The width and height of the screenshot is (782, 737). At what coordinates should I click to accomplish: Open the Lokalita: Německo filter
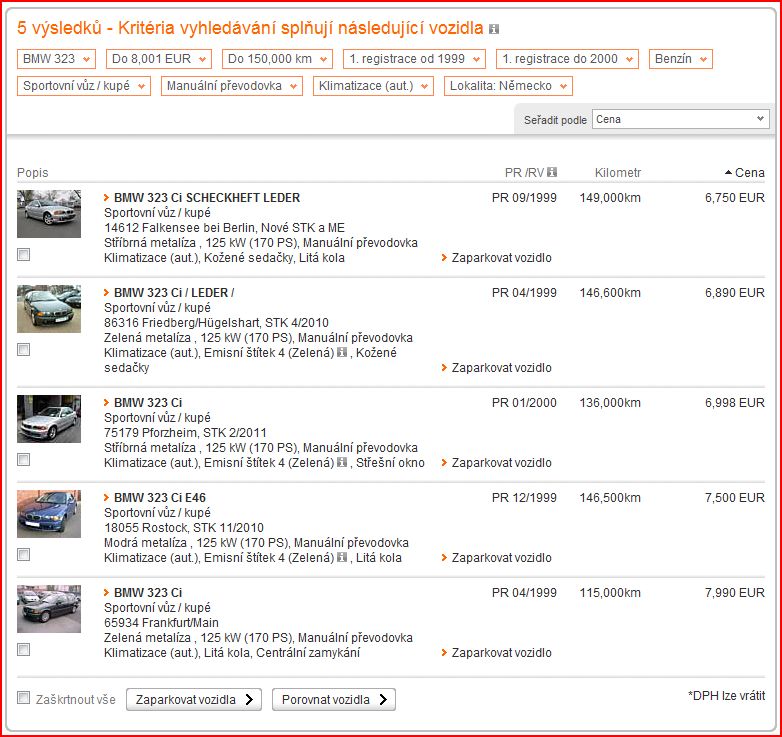(508, 86)
